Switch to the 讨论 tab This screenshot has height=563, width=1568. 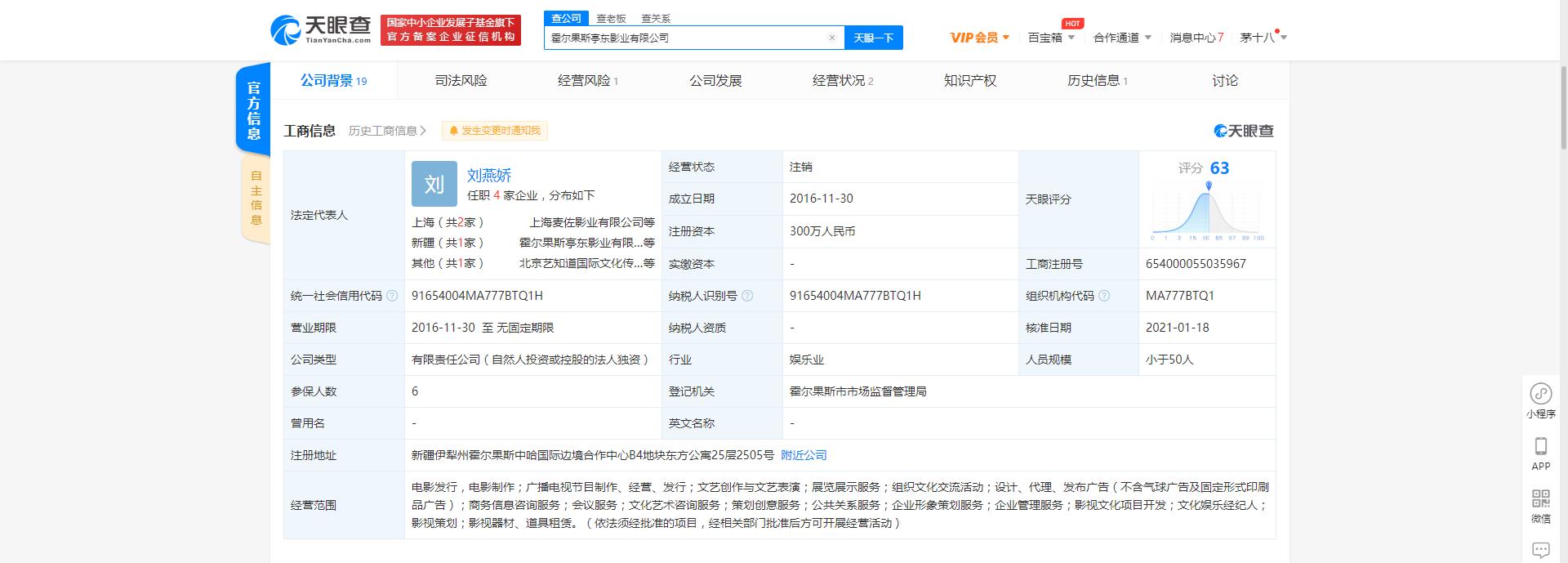(1225, 80)
